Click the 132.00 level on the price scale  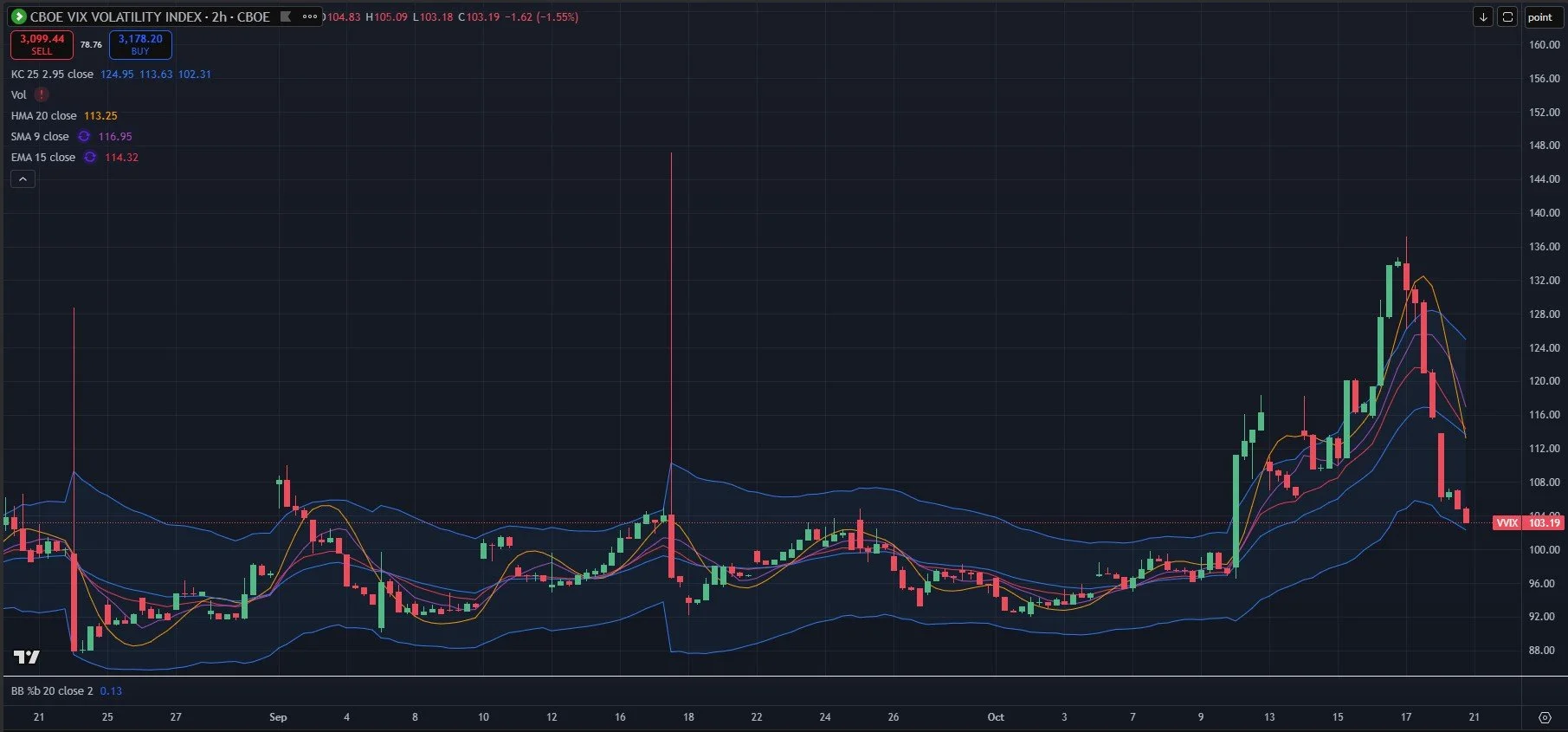click(x=1544, y=281)
